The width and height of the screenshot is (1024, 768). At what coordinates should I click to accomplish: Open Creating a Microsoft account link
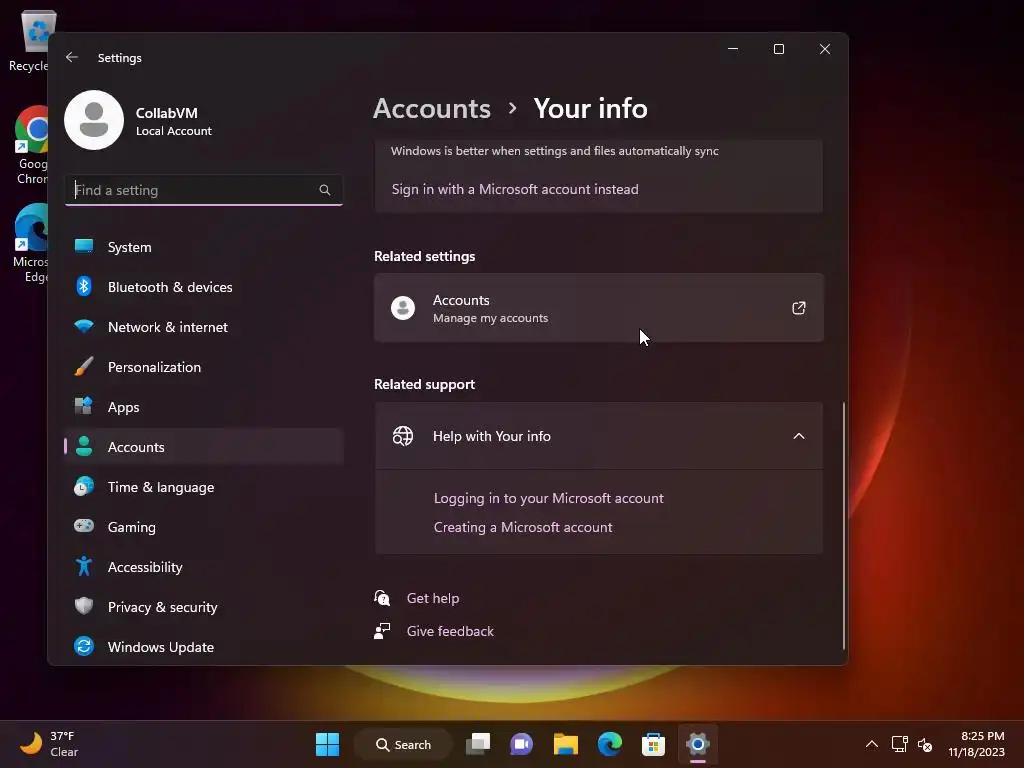click(523, 527)
